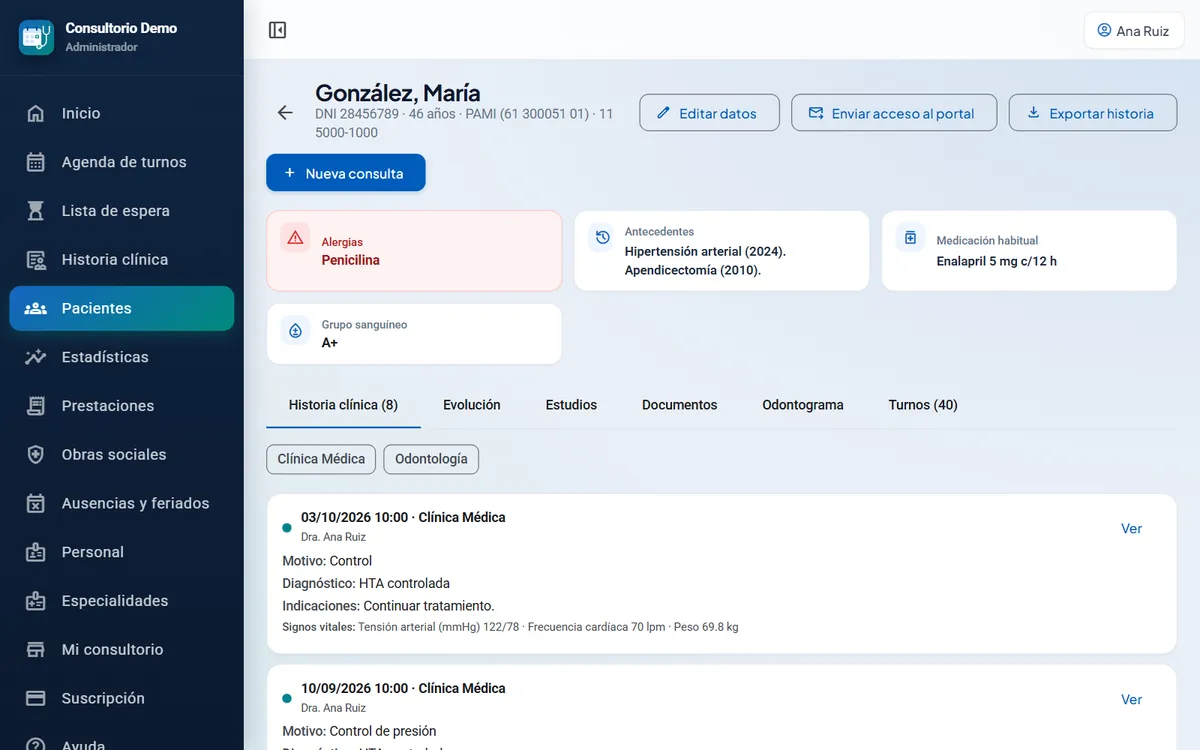Click the Personal badge icon
The image size is (1200, 750).
coord(36,552)
